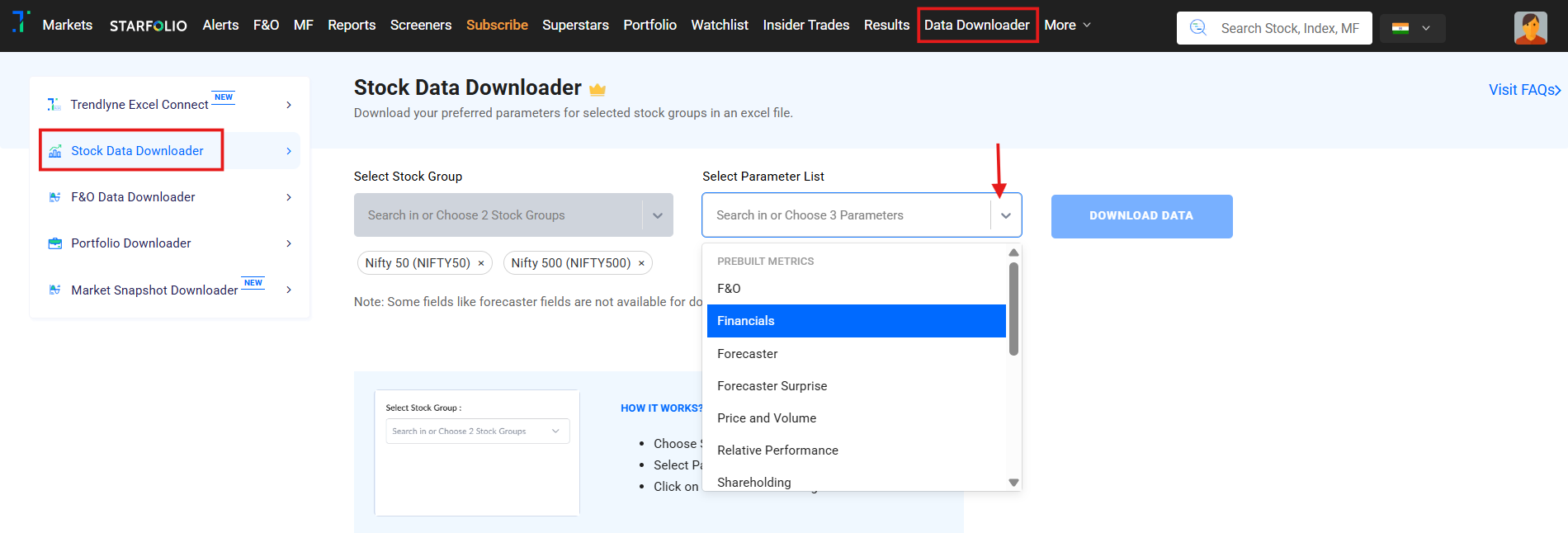1568x533 pixels.
Task: Click the how-it-works preview thumbnail
Action: click(477, 453)
